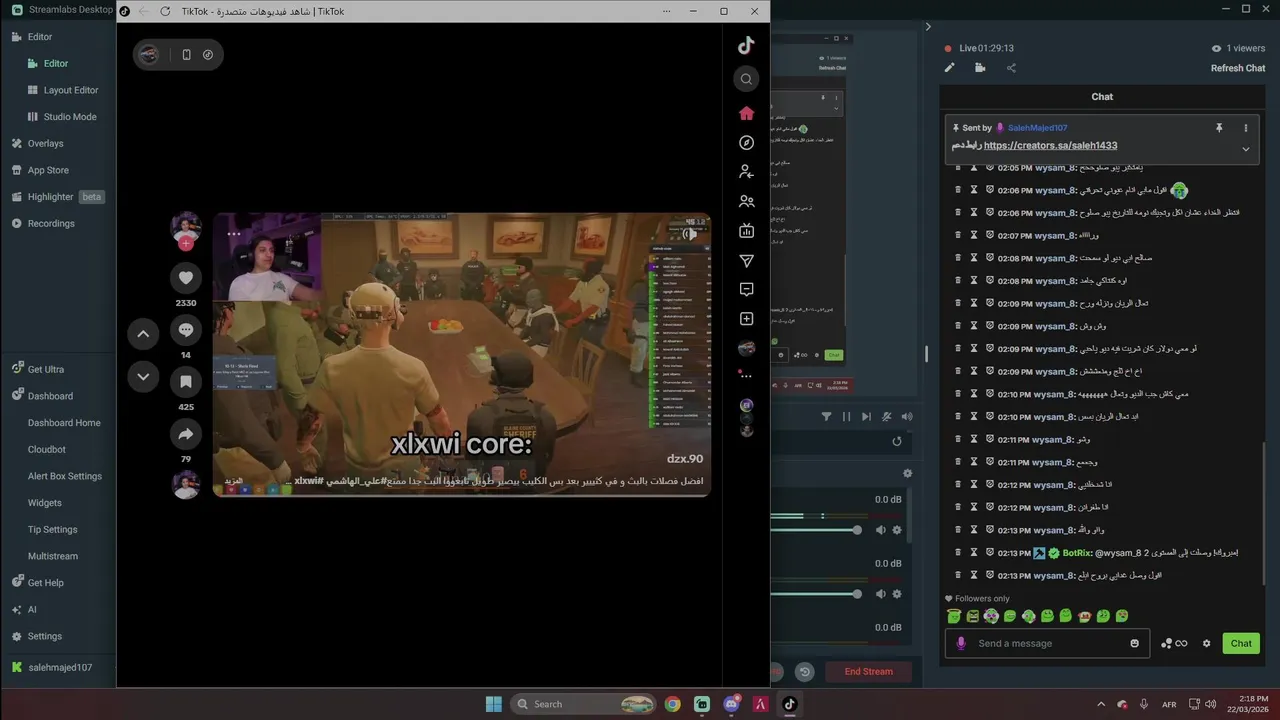Open TikTok sidebar More dots
This screenshot has width=1280, height=720.
point(746,377)
